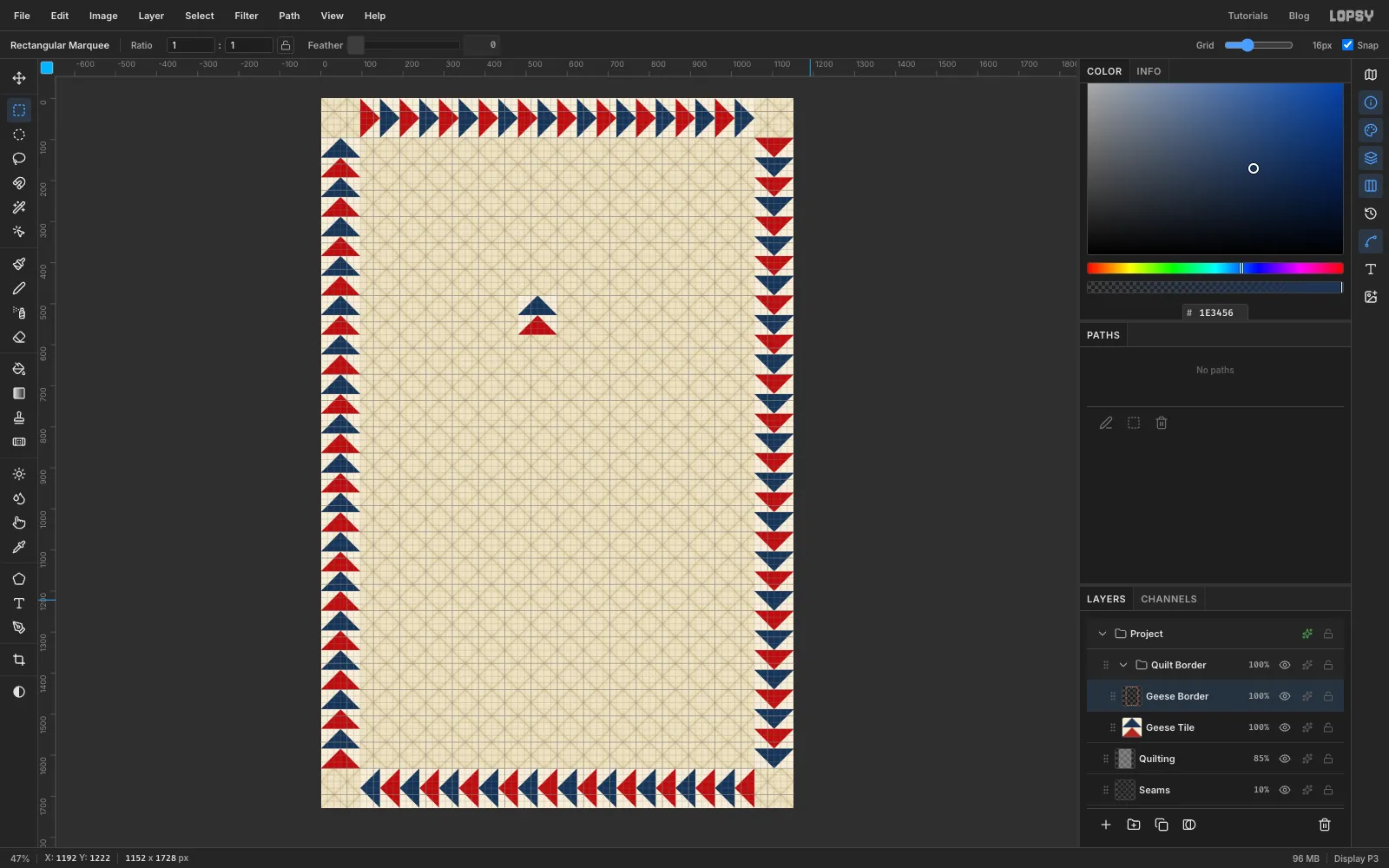Open the Filter menu

click(247, 16)
